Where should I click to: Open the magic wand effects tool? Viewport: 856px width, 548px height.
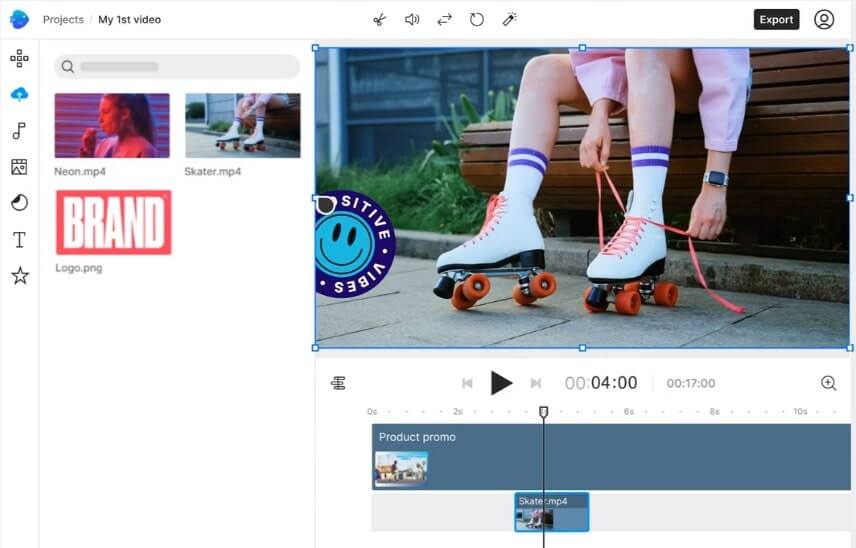[509, 20]
